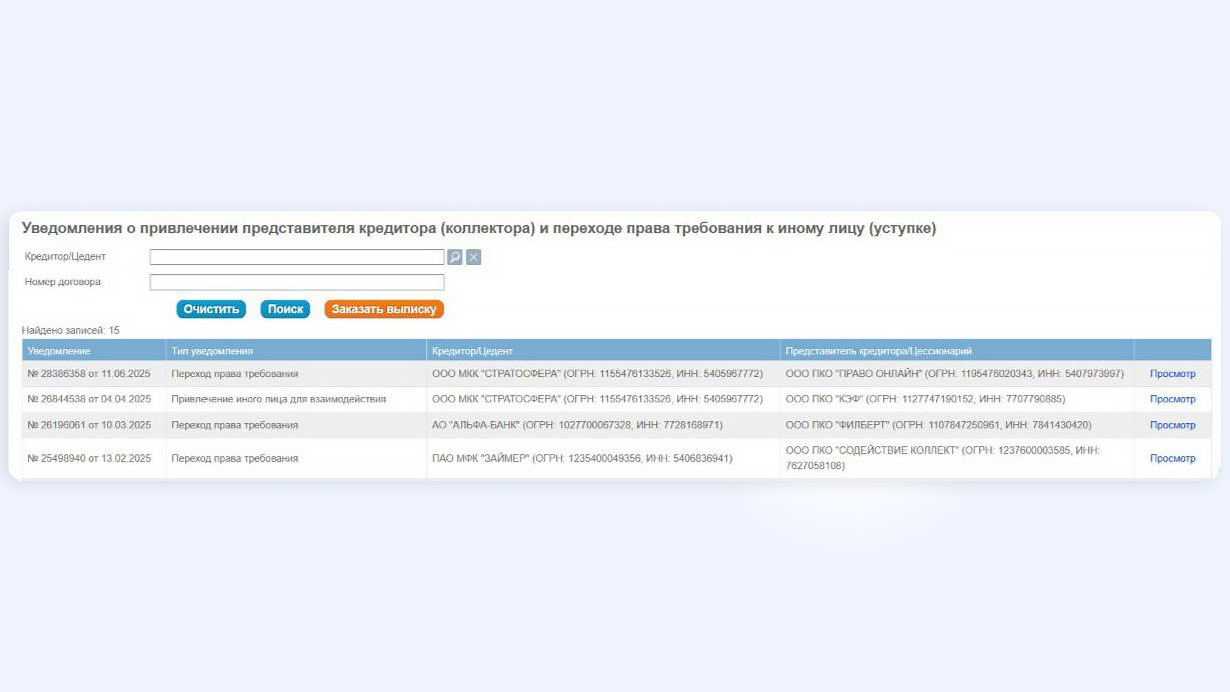The width and height of the screenshot is (1230, 692).
Task: Focus the Кредитор/Цедент input field
Action: (x=296, y=257)
